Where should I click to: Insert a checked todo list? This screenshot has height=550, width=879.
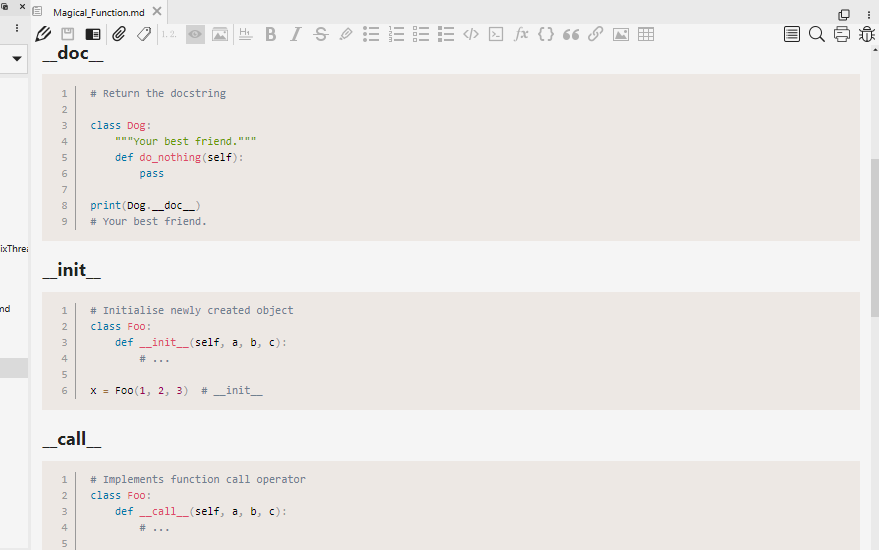click(x=446, y=34)
